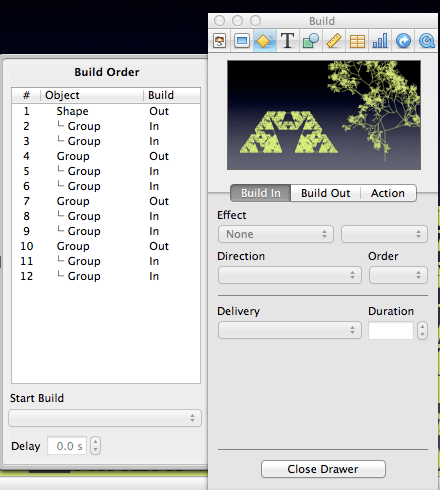The image size is (440, 490).
Task: Open the Document inspector icon
Action: click(219, 41)
